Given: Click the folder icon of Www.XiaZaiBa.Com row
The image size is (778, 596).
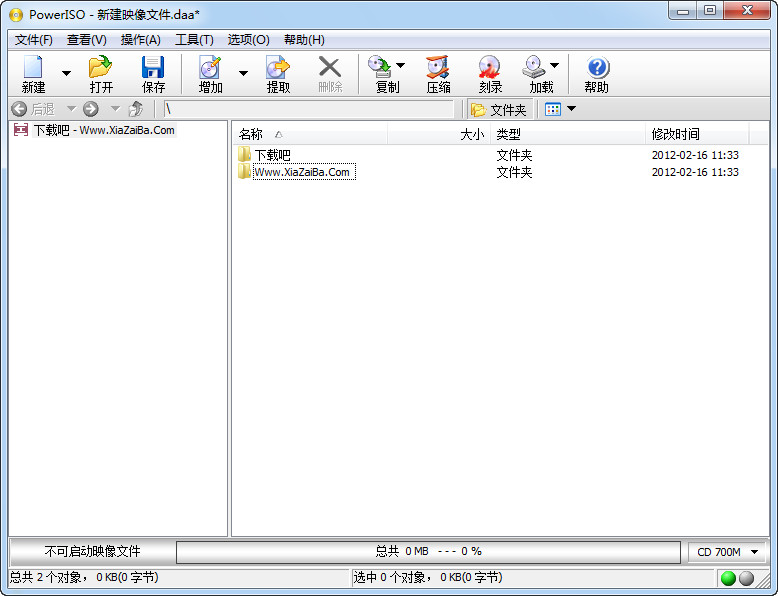Looking at the screenshot, I should click(244, 172).
